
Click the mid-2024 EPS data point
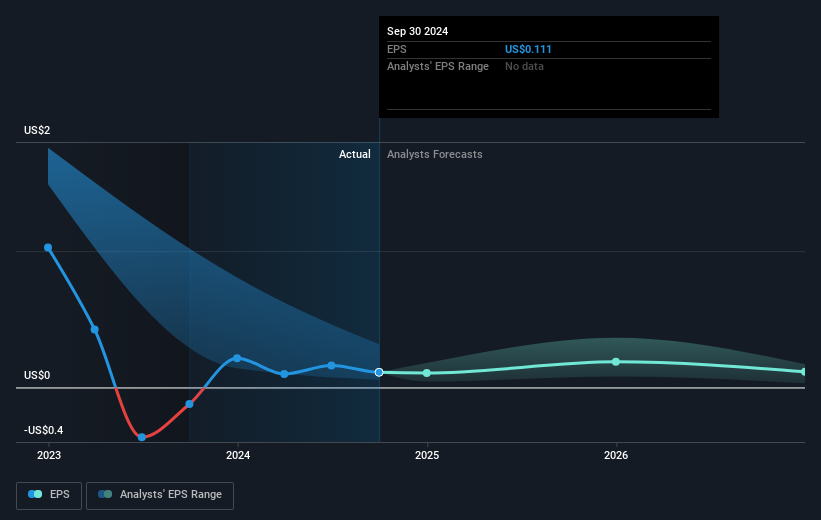point(331,366)
